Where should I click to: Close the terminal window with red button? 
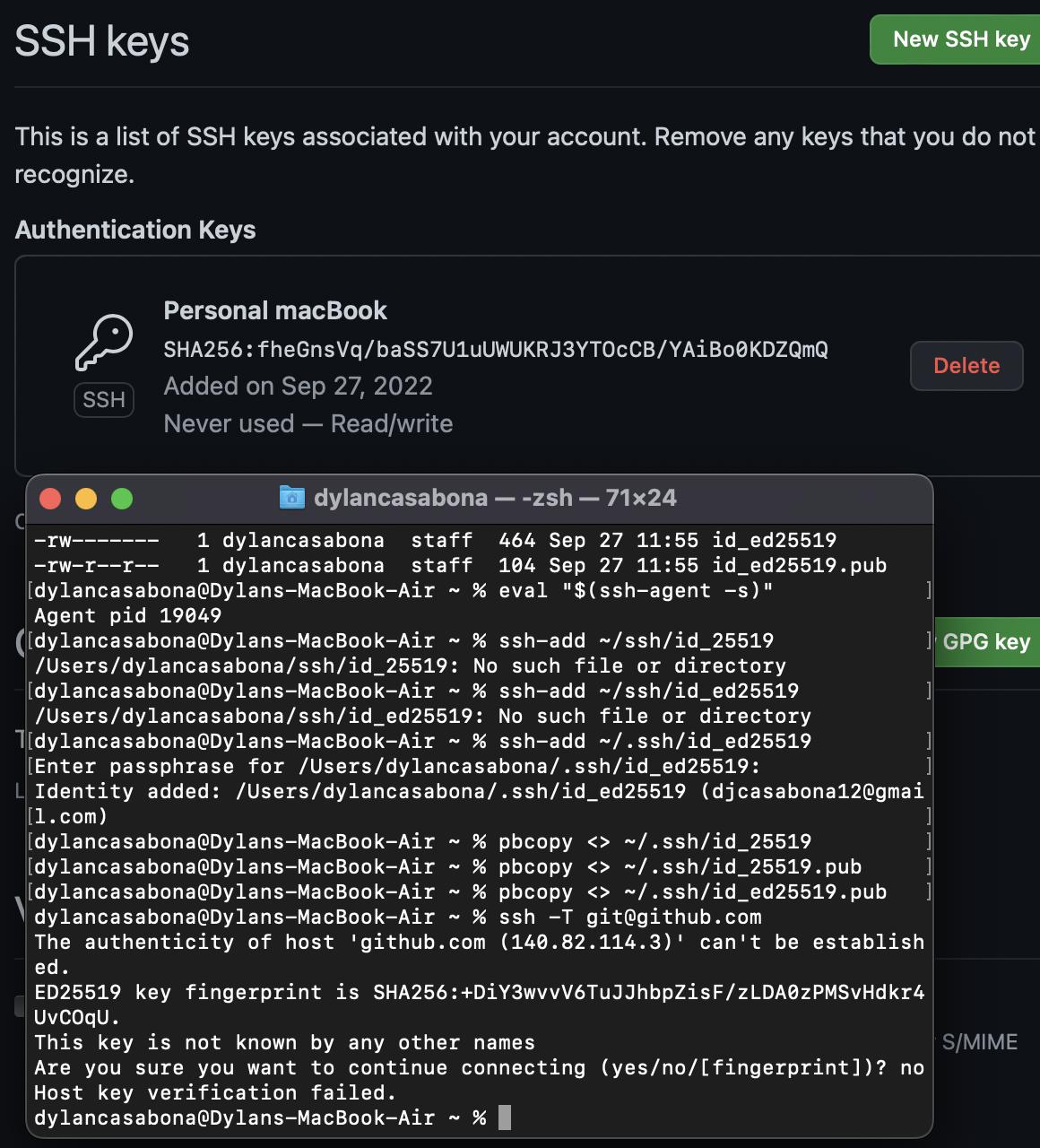50,499
